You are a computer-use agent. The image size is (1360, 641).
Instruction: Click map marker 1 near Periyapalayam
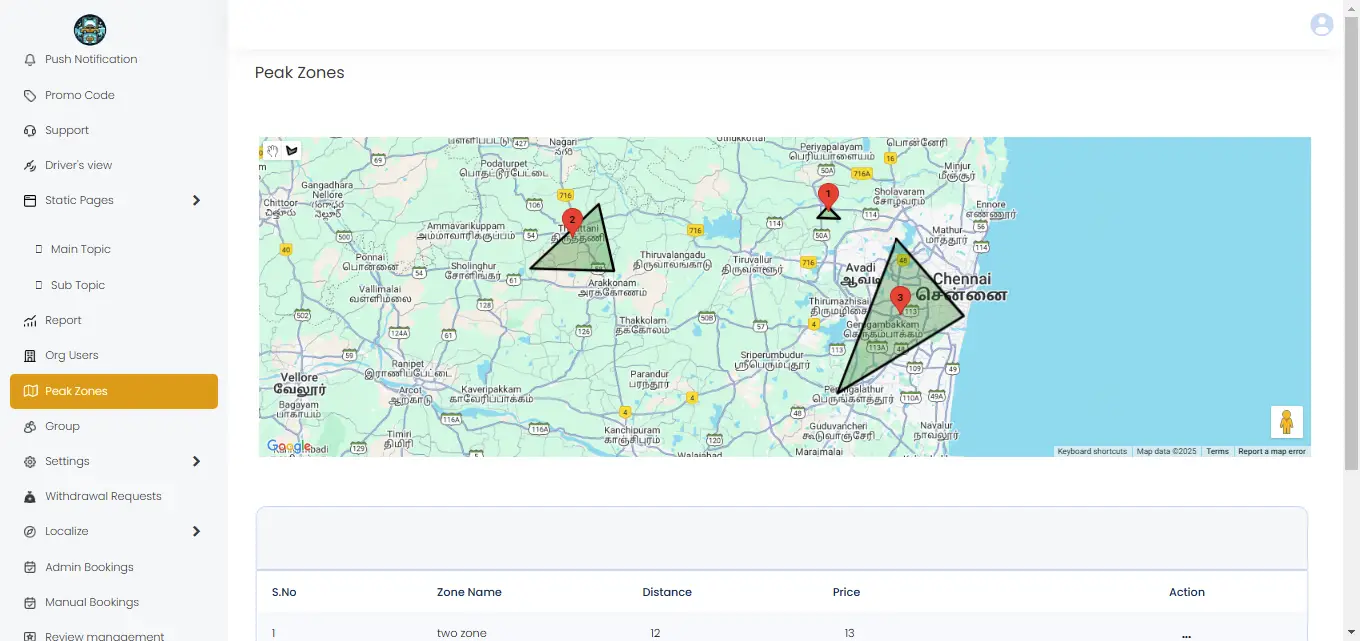coord(828,196)
